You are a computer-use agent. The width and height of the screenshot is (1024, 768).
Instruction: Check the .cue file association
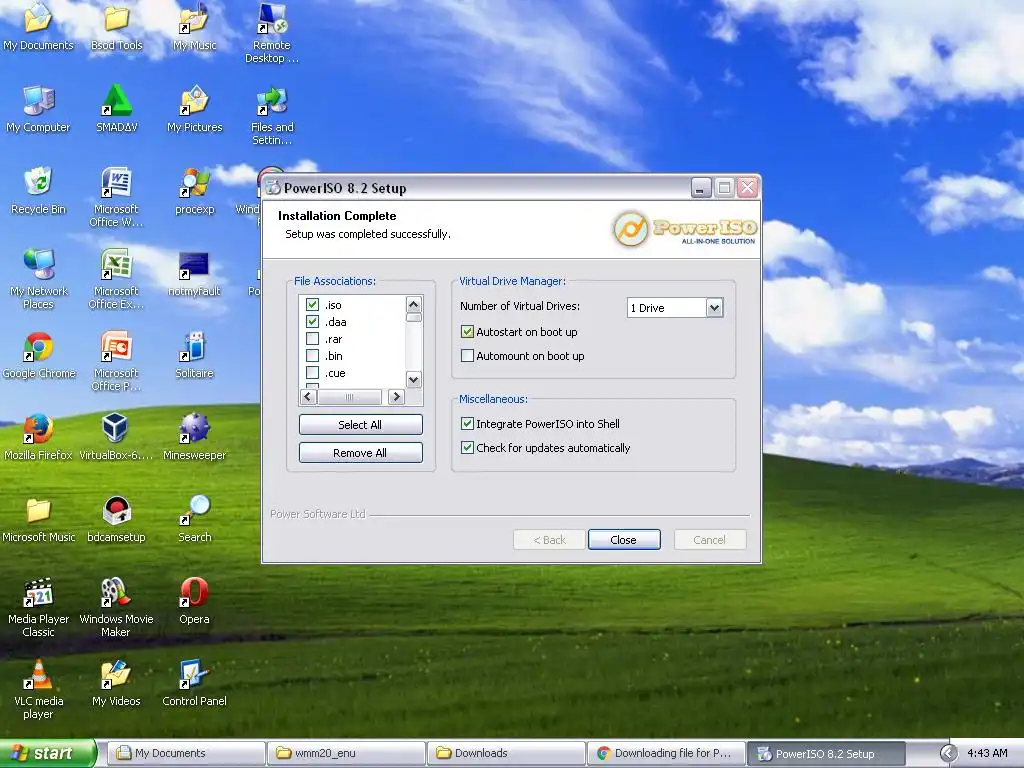312,373
